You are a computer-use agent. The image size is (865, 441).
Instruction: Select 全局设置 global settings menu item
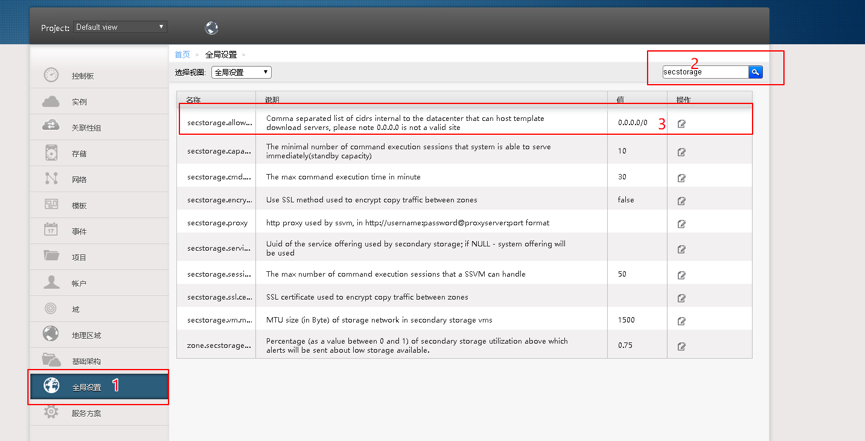coord(86,387)
